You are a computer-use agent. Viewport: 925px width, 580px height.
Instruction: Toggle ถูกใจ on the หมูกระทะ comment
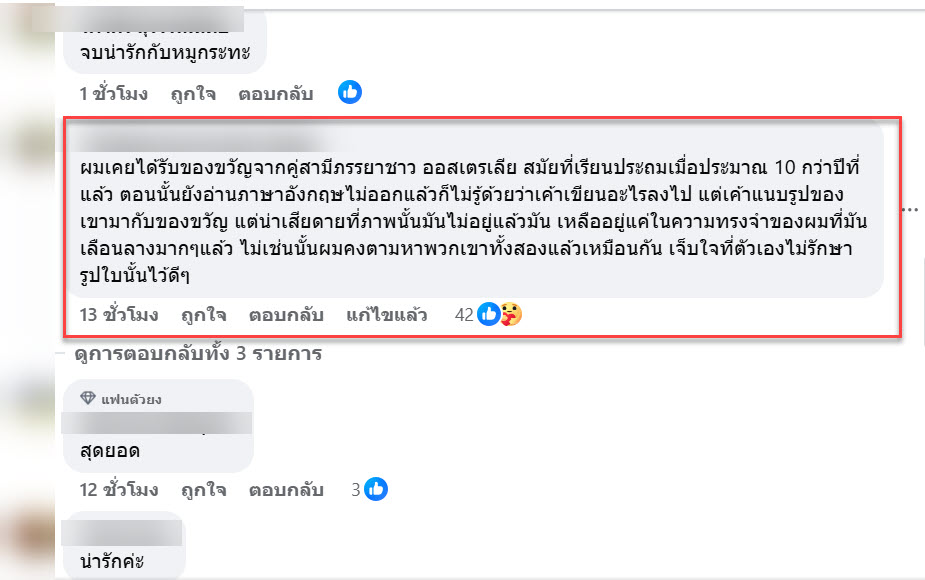pos(193,94)
